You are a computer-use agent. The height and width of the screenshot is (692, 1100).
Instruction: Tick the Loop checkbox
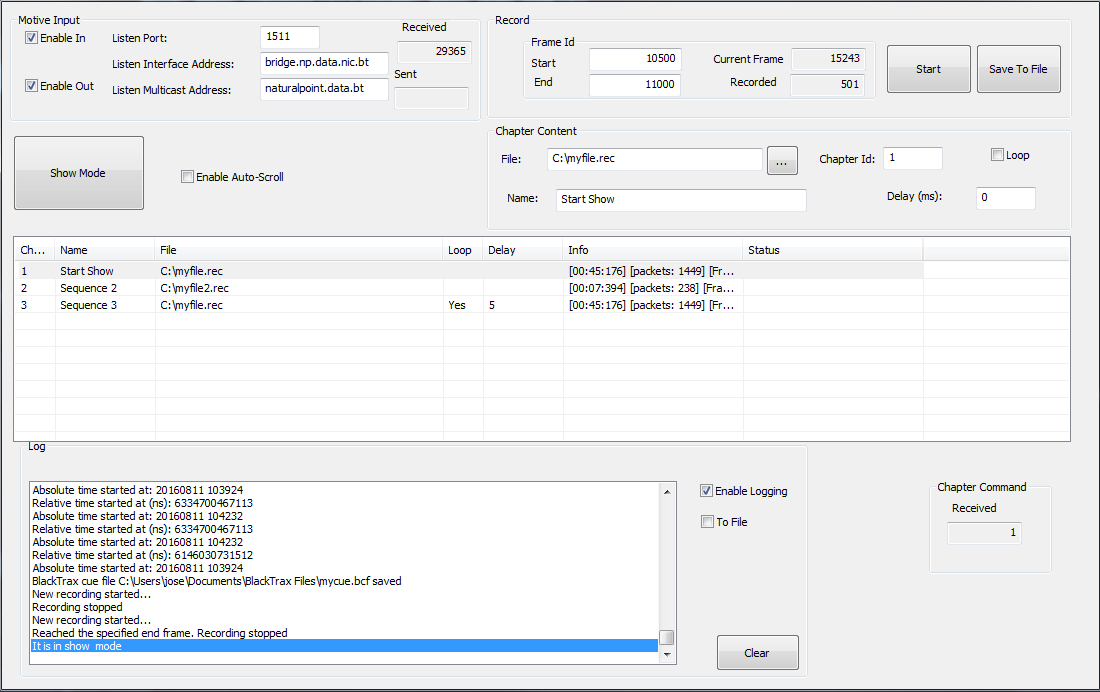[x=997, y=155]
